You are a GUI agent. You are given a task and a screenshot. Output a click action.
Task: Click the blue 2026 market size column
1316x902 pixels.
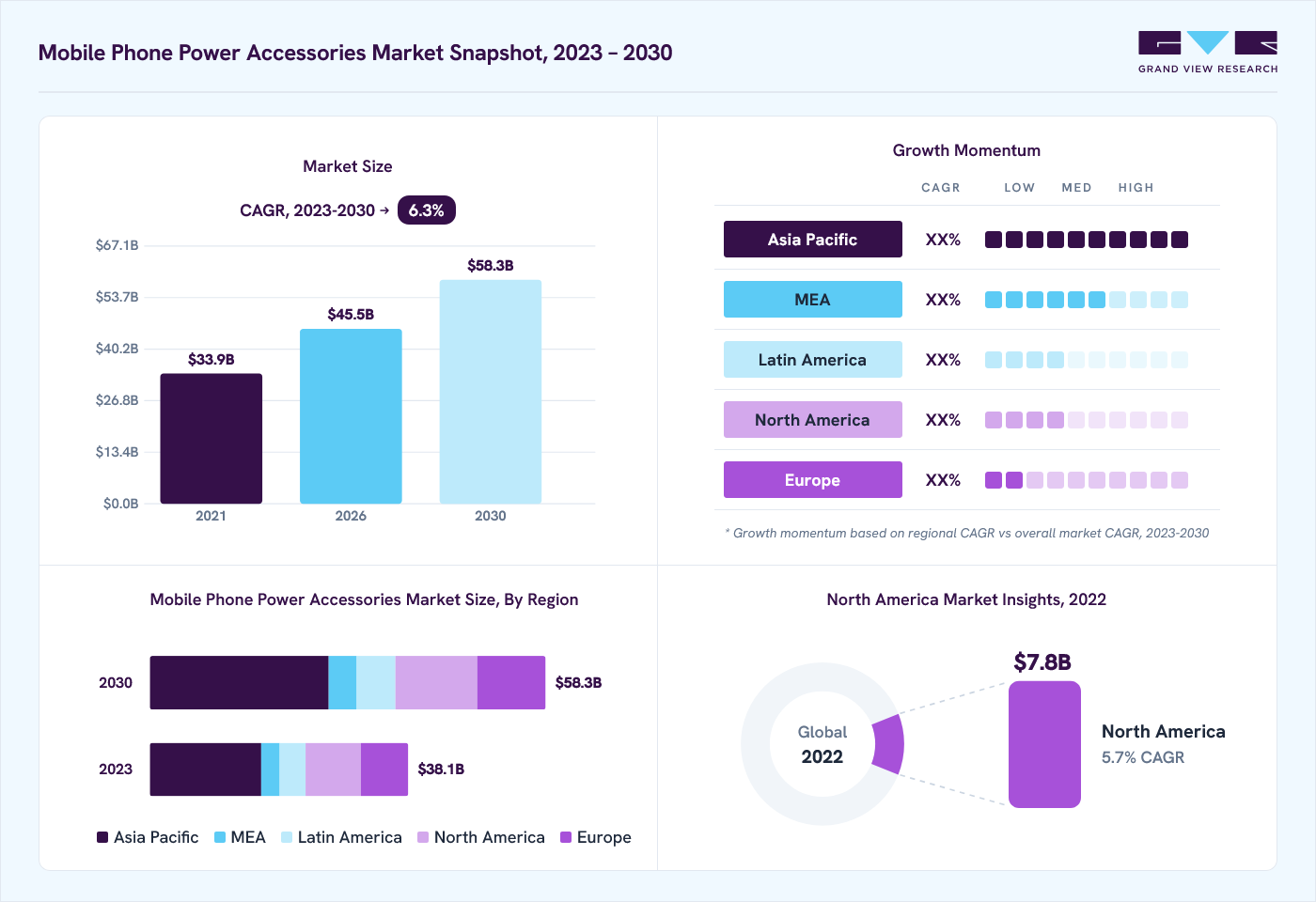(351, 416)
